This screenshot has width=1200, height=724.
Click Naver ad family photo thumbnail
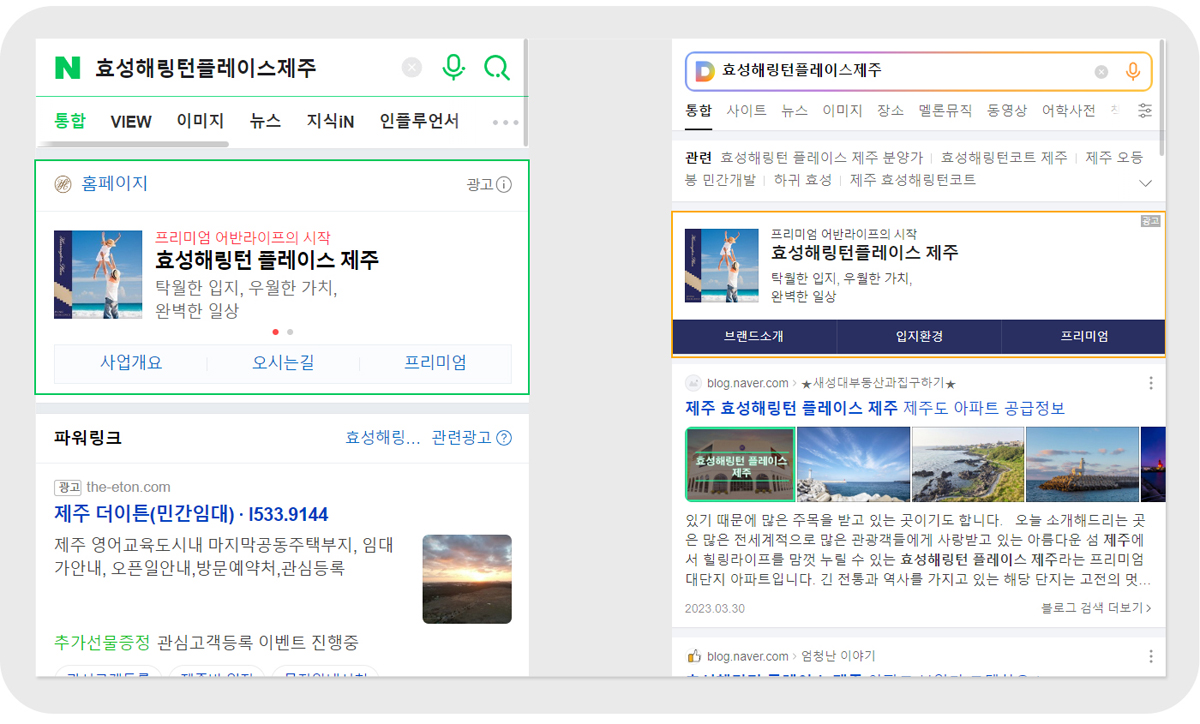tap(98, 275)
